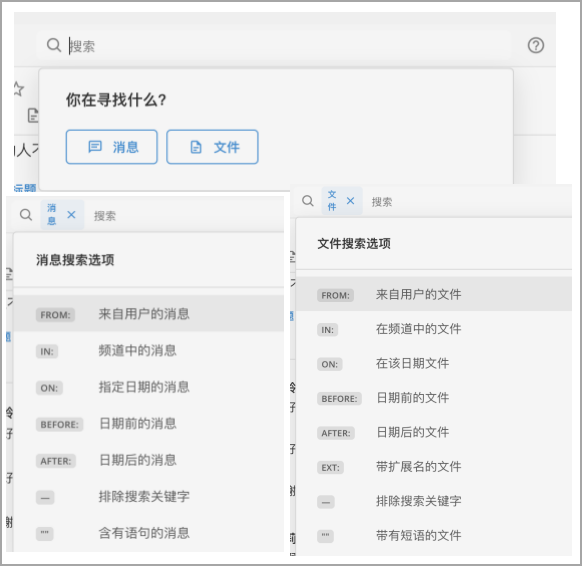Choose 消息 search type button
The width and height of the screenshot is (582, 566).
tap(112, 147)
